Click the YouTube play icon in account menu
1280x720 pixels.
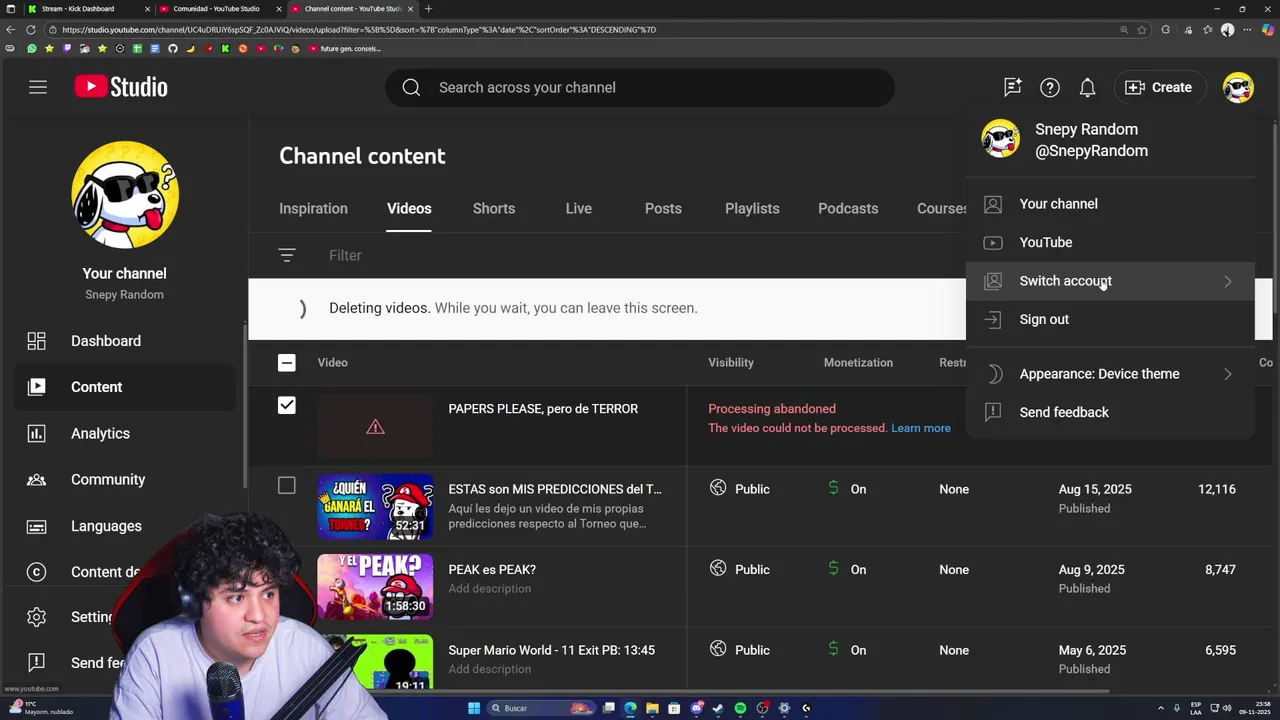point(993,242)
